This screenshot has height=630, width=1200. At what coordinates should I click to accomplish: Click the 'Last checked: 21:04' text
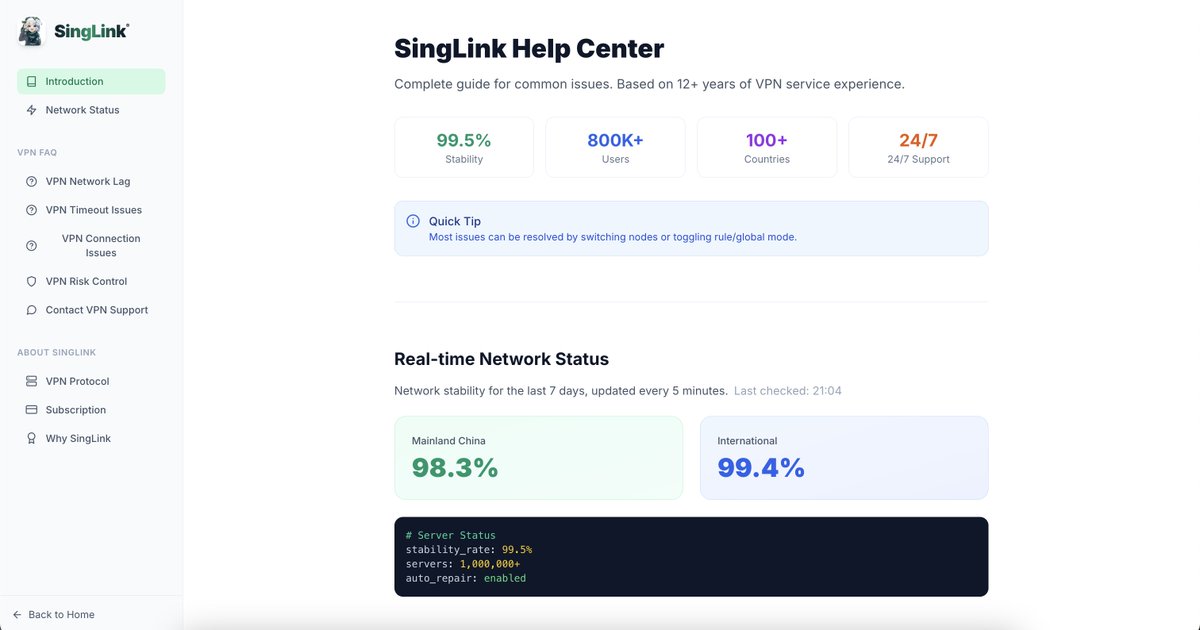tap(788, 391)
